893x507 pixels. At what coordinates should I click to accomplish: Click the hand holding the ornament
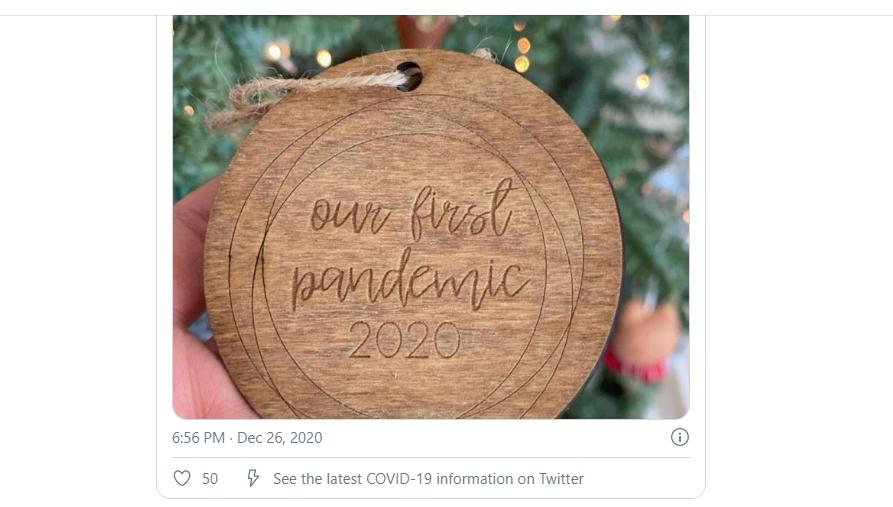(199, 319)
